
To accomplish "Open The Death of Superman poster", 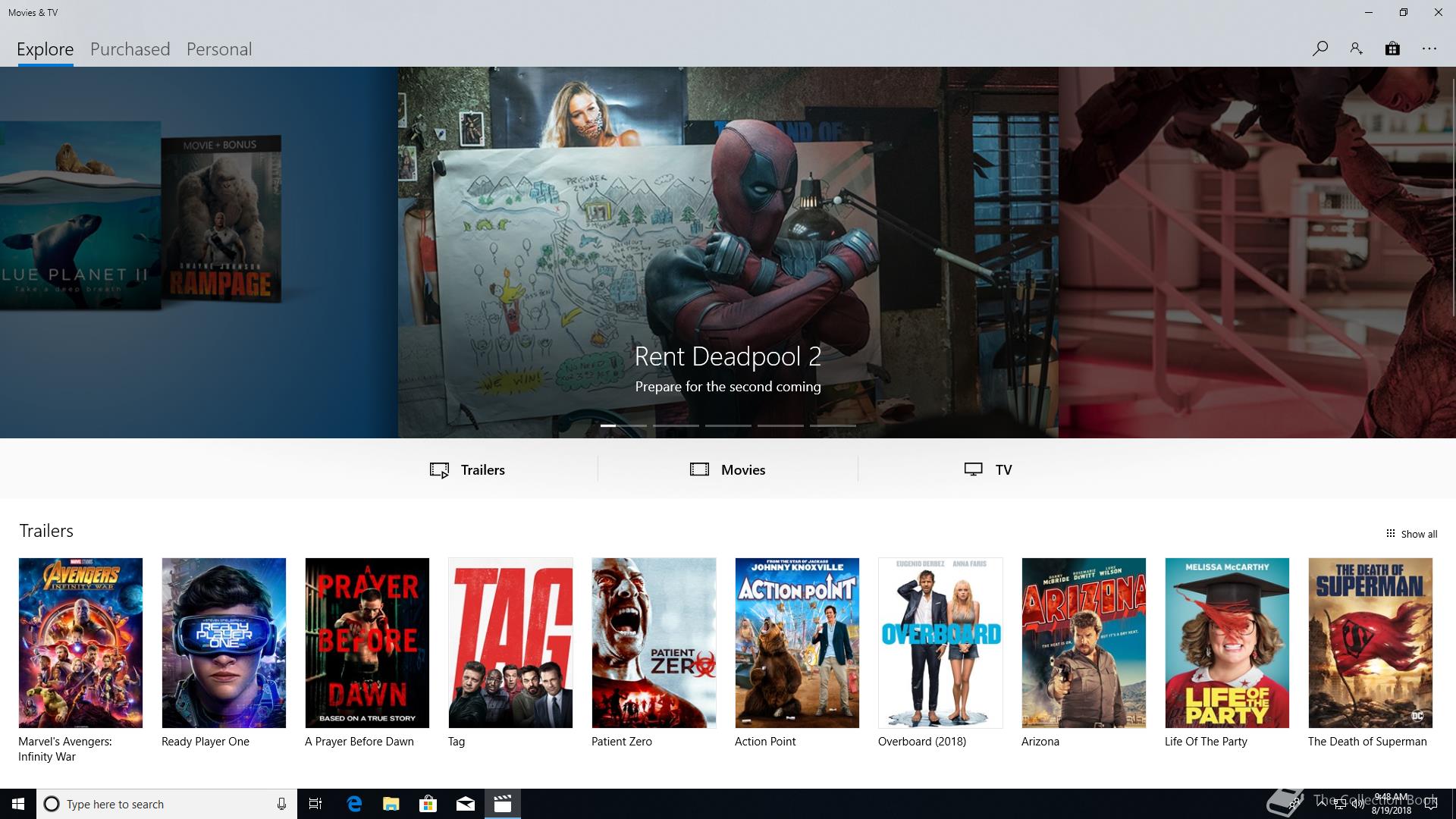I will coord(1370,643).
